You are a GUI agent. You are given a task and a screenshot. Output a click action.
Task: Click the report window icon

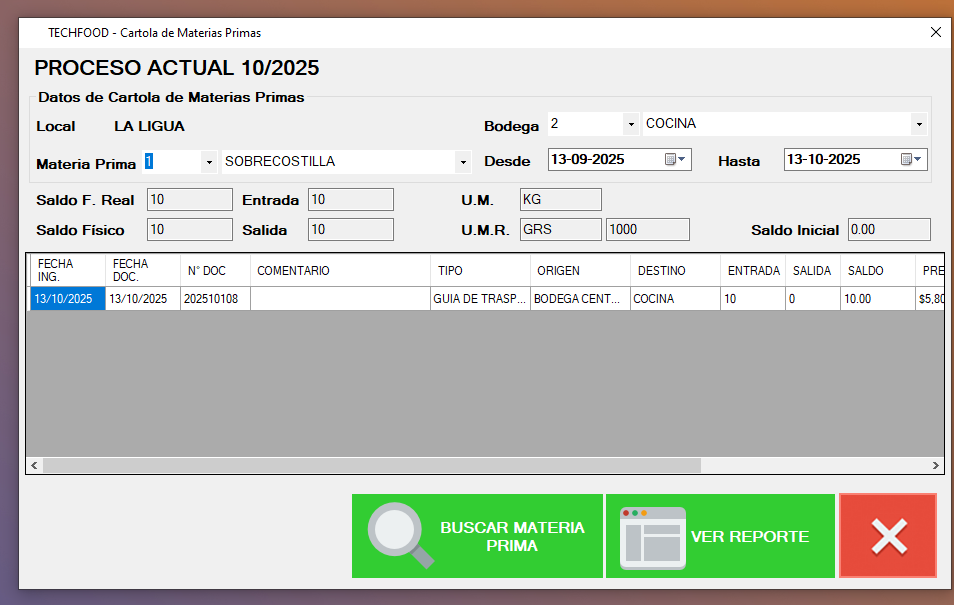click(652, 537)
